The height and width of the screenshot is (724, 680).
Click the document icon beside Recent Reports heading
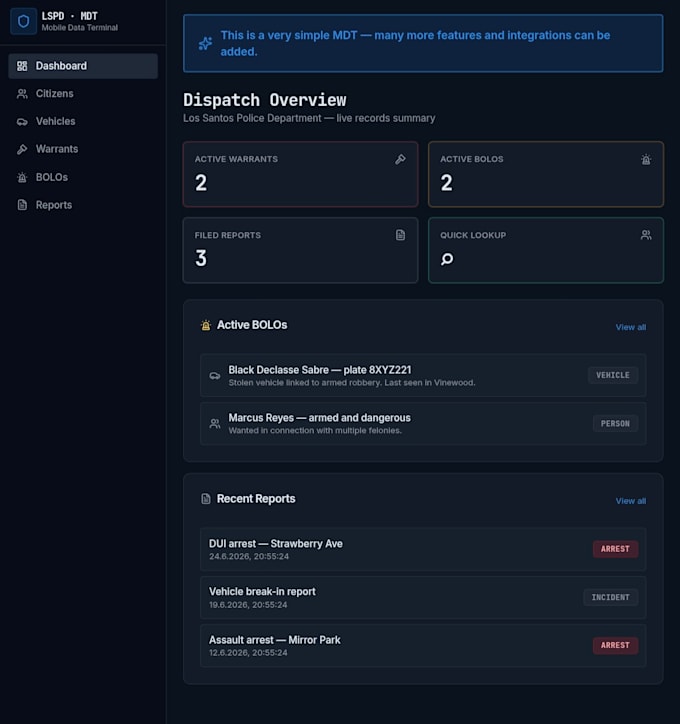[206, 499]
